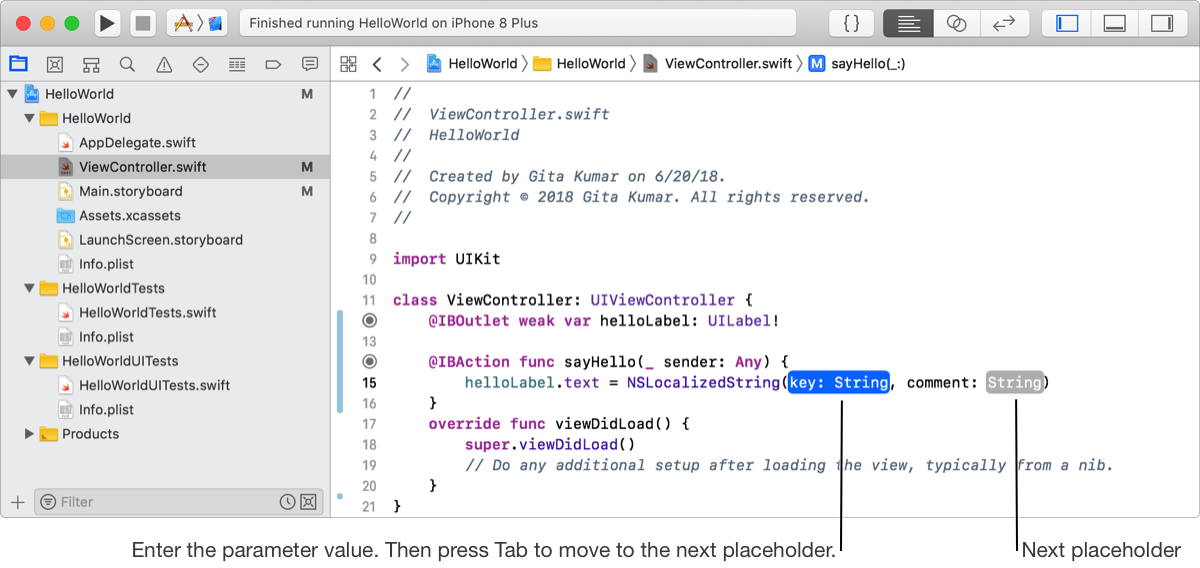The width and height of the screenshot is (1200, 568).
Task: Click the activity status field
Action: point(518,23)
